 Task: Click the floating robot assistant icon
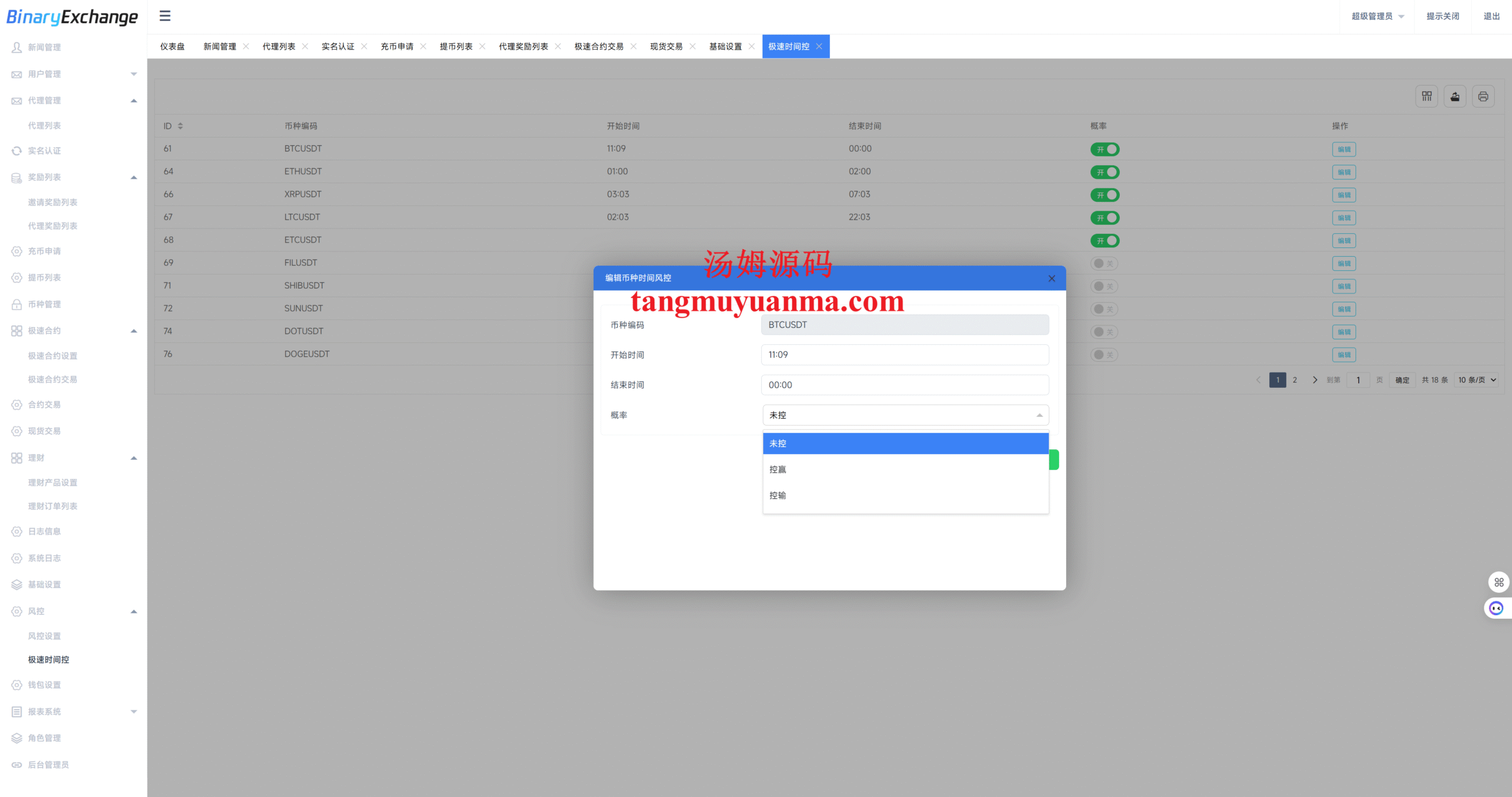(1496, 608)
